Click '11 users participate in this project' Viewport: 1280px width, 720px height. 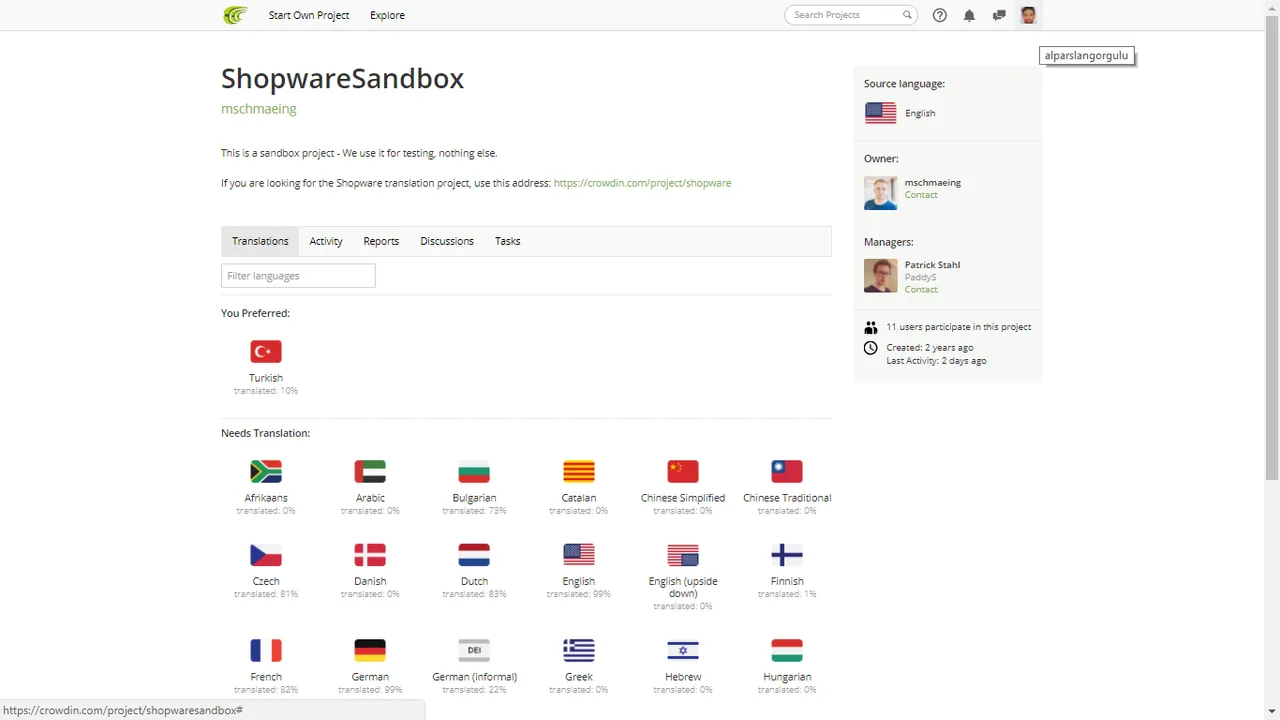[x=959, y=327]
